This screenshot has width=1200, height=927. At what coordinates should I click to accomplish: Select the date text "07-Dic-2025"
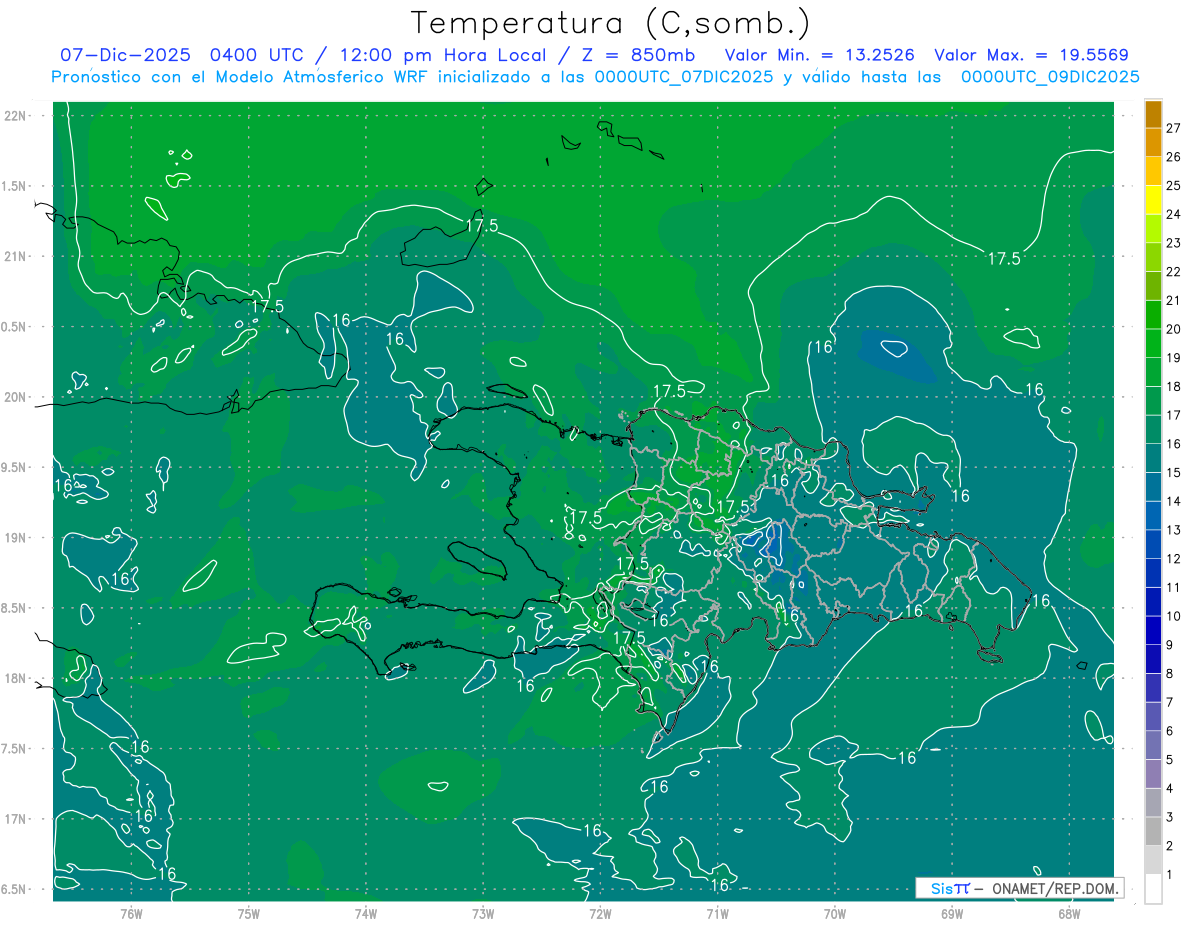128,55
